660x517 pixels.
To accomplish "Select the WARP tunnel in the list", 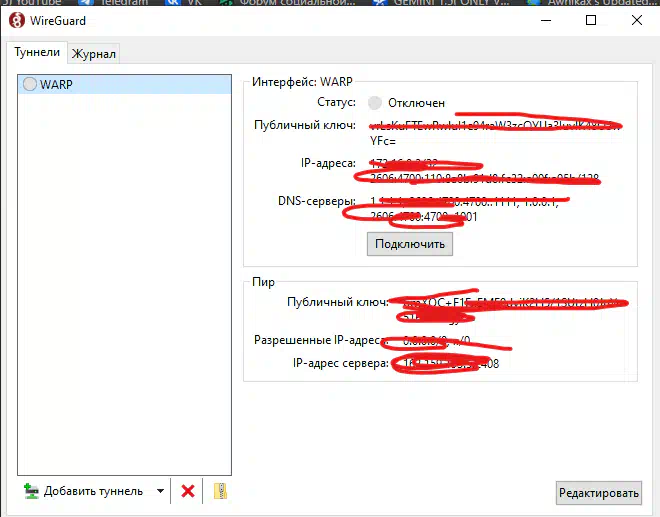I will [x=125, y=84].
